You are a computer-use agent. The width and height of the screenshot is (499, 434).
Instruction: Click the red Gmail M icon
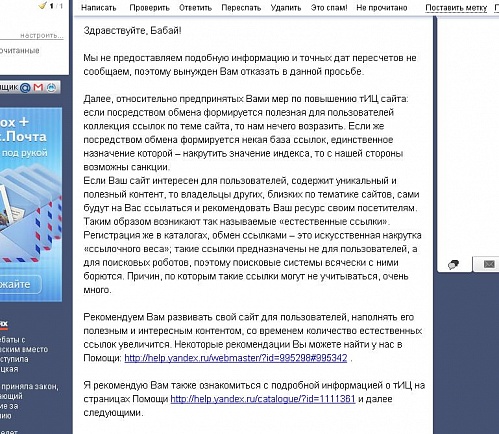(38, 87)
